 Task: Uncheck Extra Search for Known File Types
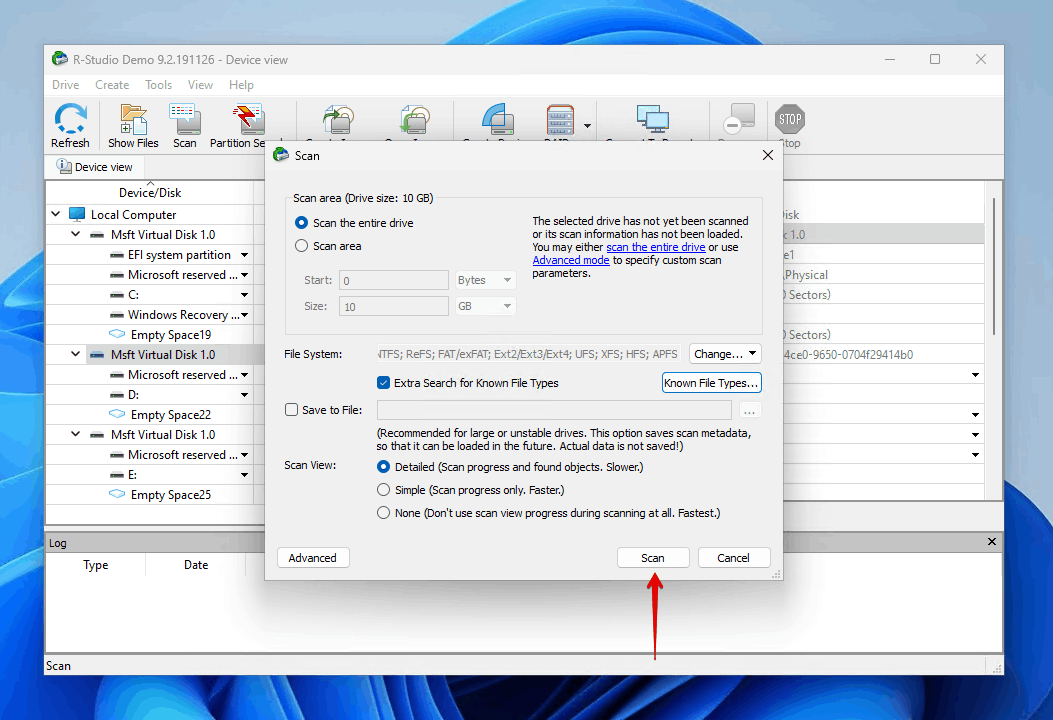click(x=383, y=383)
